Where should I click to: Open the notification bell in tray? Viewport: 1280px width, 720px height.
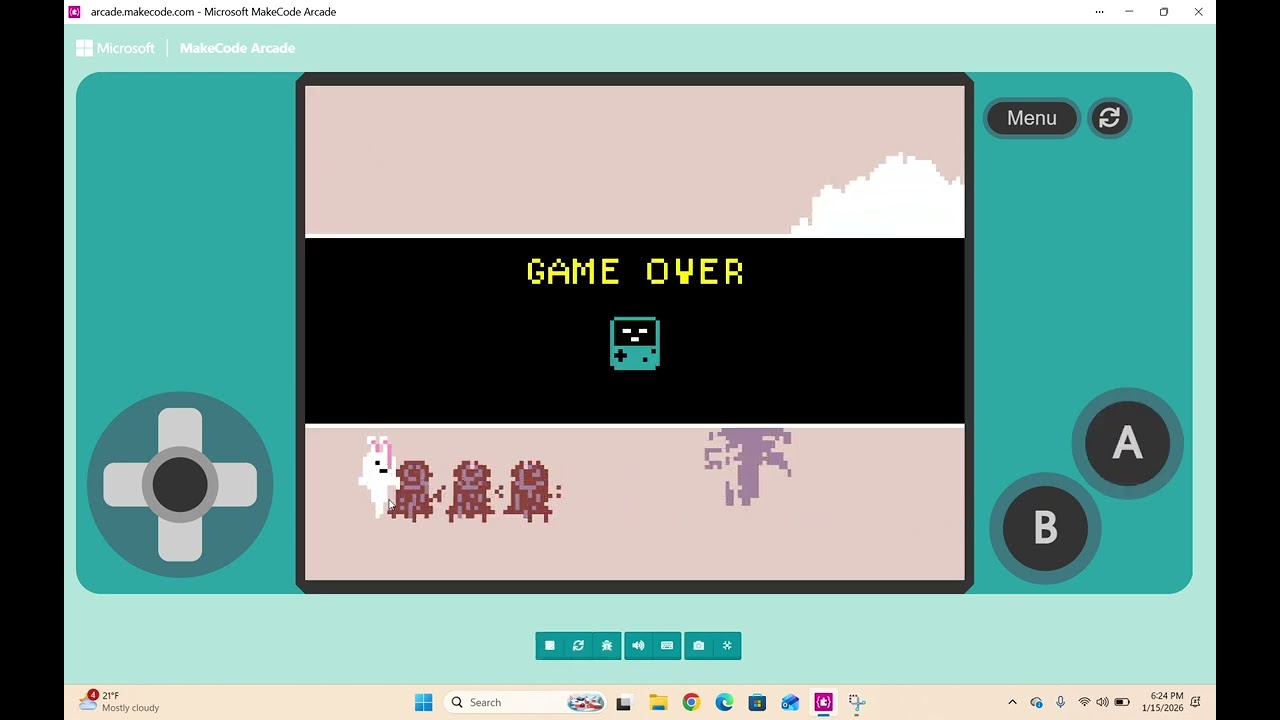[1196, 702]
